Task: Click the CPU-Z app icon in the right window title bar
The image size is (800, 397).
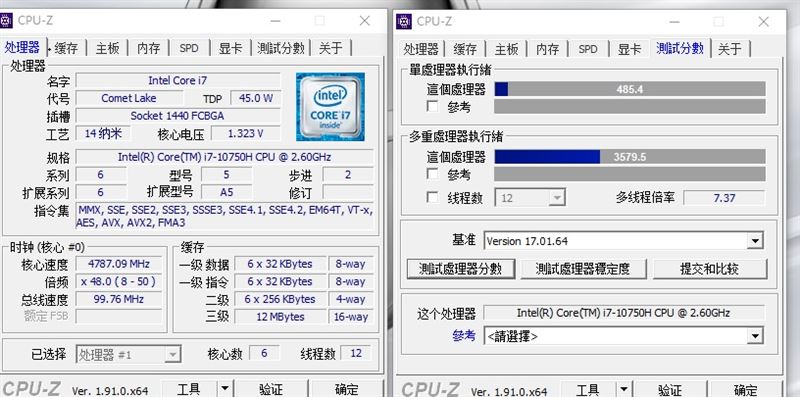Action: click(x=404, y=21)
